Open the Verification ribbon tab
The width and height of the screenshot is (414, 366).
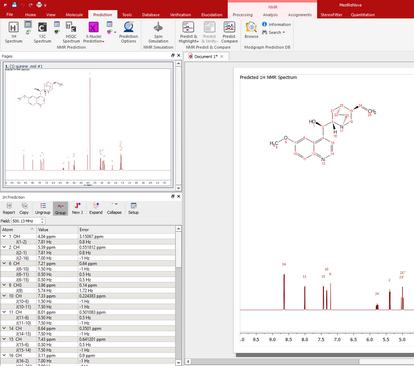point(181,15)
